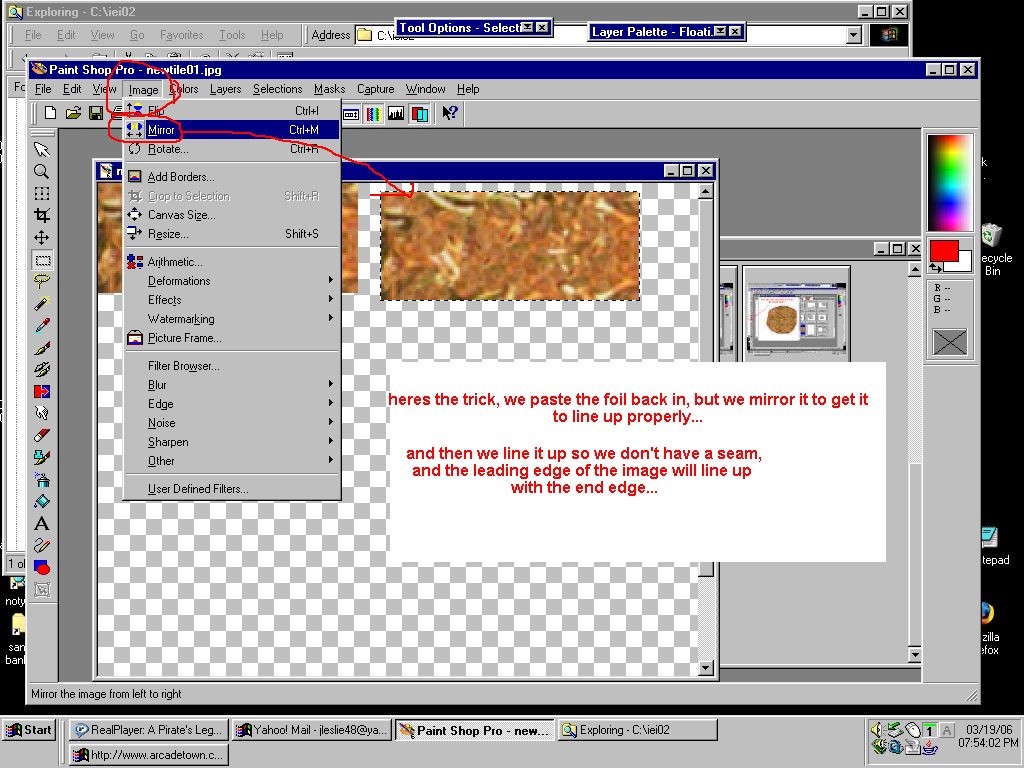Expand the Other submenu

[232, 460]
